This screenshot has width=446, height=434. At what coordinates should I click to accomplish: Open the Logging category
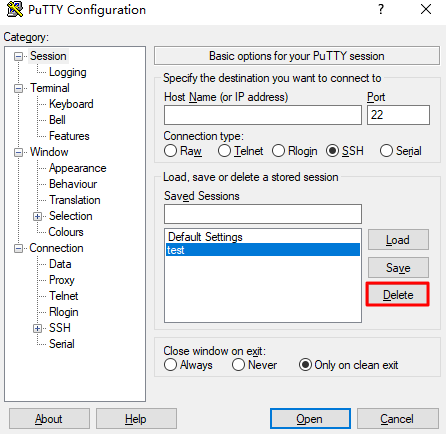(x=68, y=72)
